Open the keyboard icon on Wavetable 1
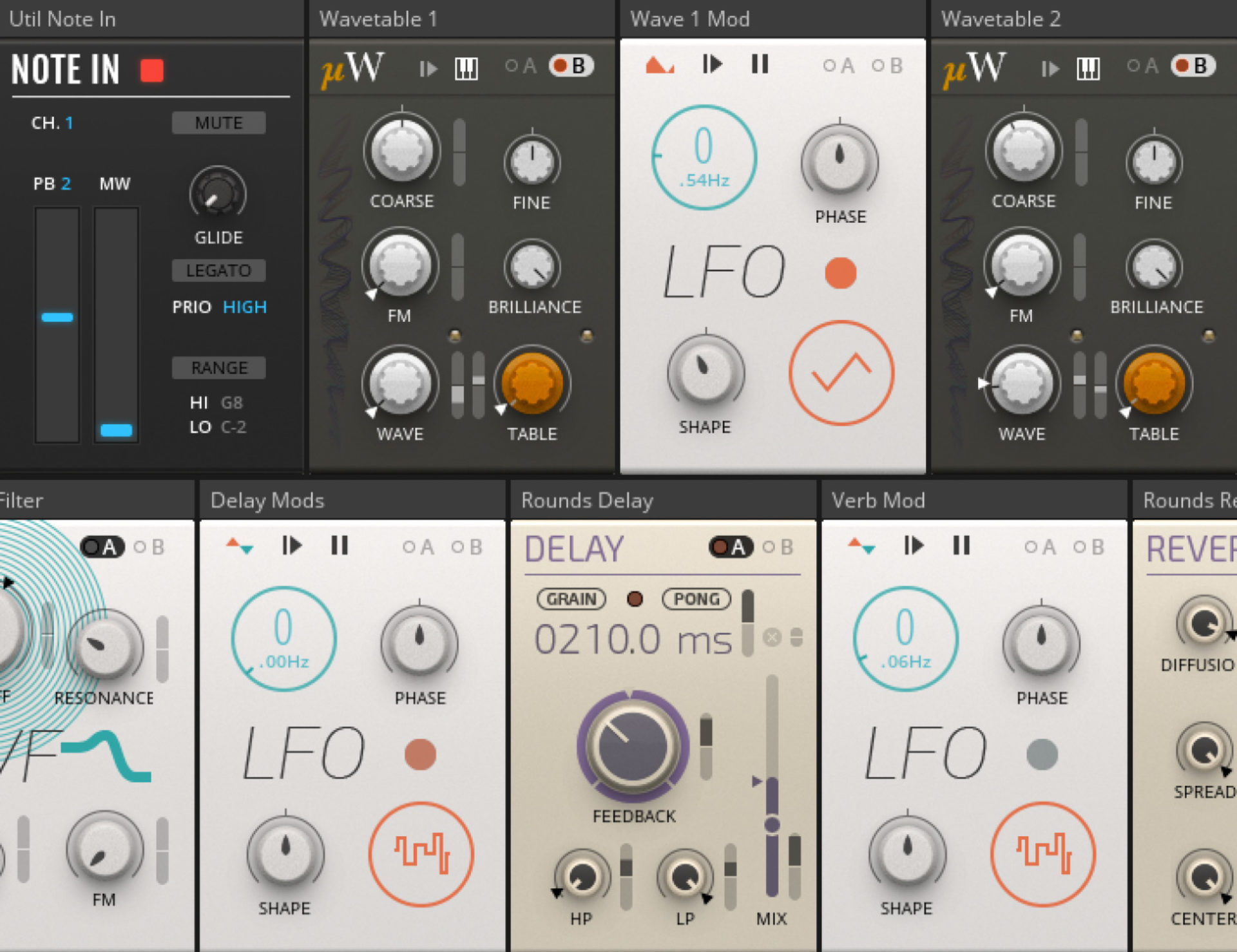 pyautogui.click(x=465, y=68)
